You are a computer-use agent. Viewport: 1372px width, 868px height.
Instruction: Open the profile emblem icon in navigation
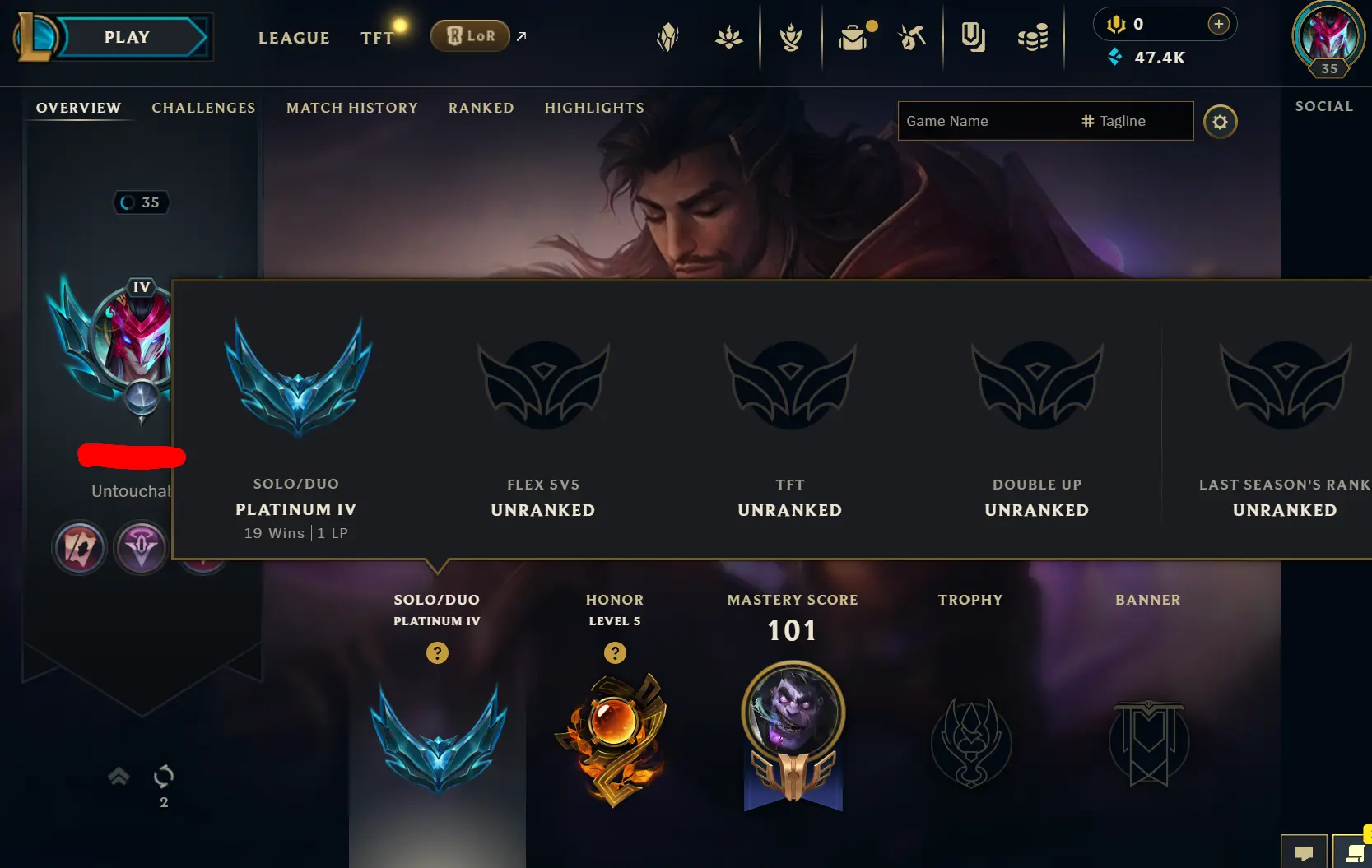[x=668, y=37]
